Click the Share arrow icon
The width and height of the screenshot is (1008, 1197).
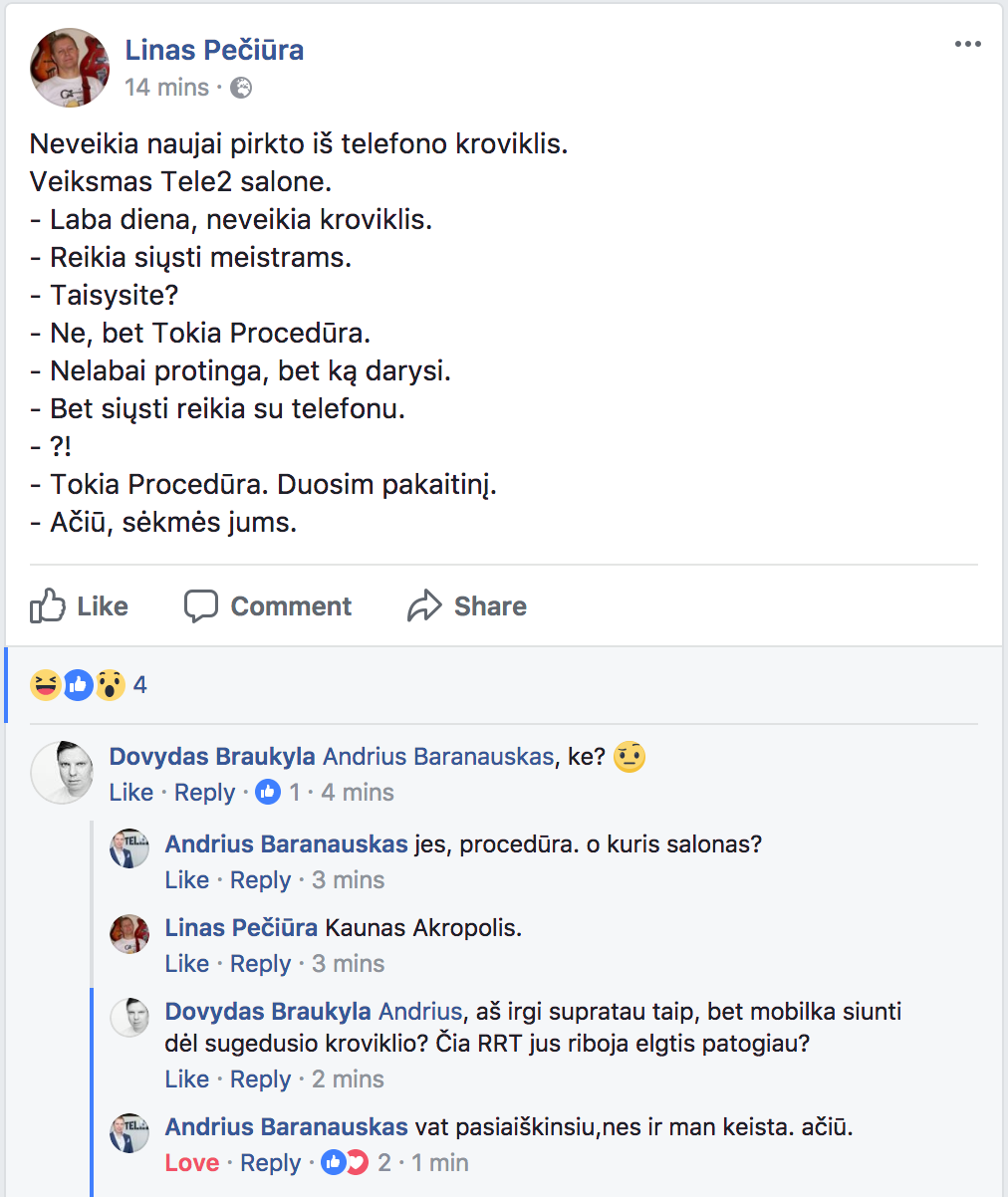(x=424, y=605)
